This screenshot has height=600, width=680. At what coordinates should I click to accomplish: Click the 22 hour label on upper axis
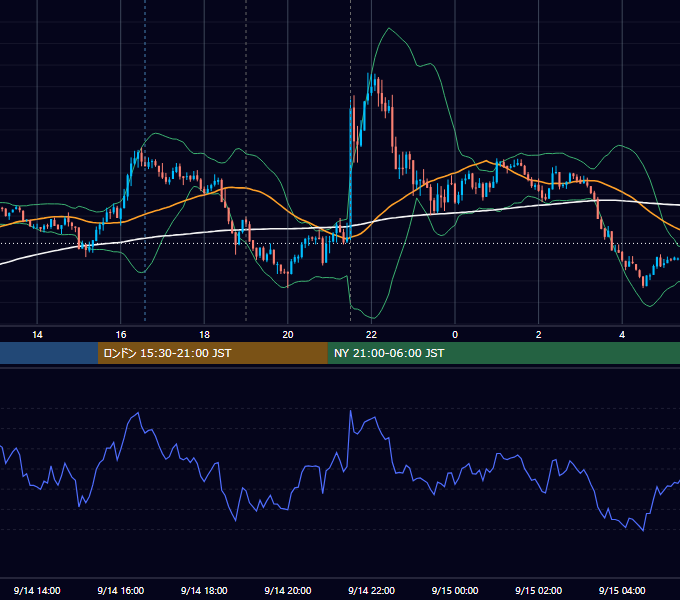click(371, 335)
